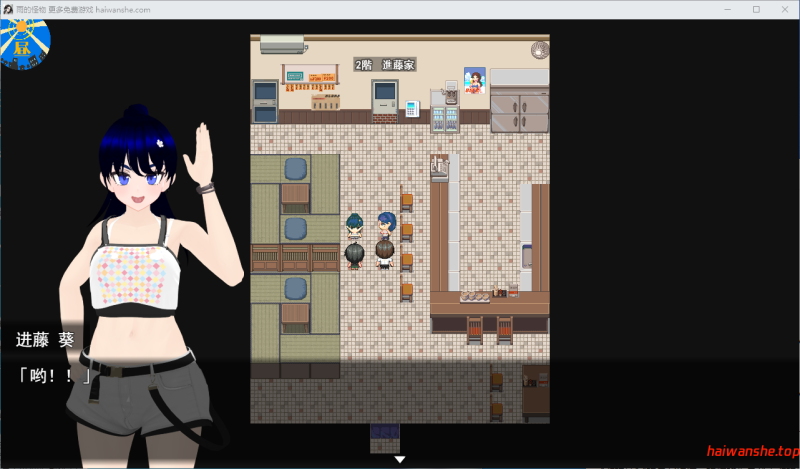
Task: Click the wall-mounted air conditioner
Action: pyautogui.click(x=281, y=44)
